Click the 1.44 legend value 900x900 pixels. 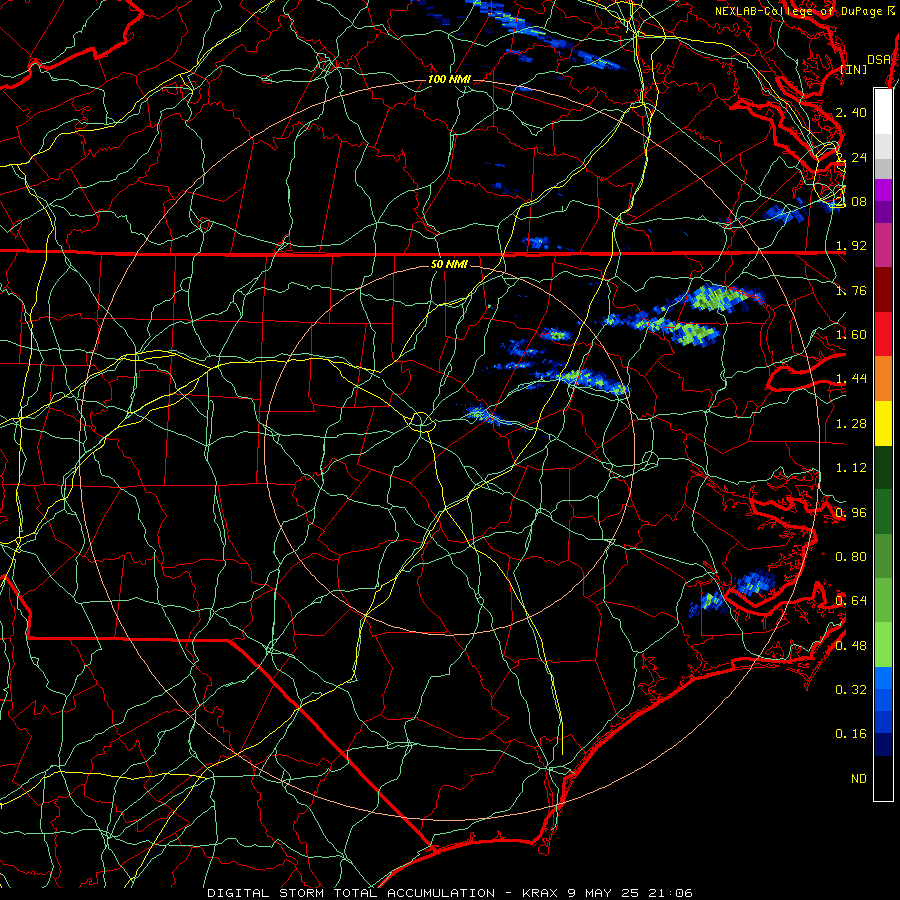pos(851,379)
